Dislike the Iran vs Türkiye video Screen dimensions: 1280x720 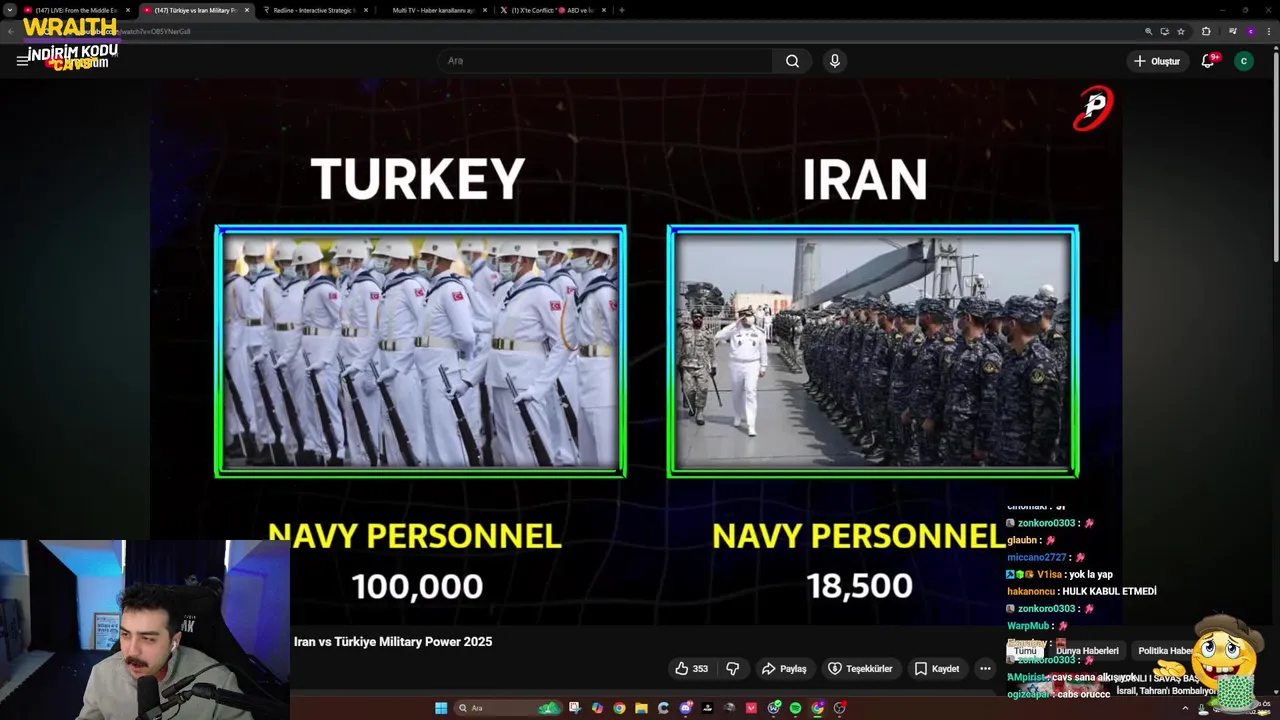[x=732, y=669]
